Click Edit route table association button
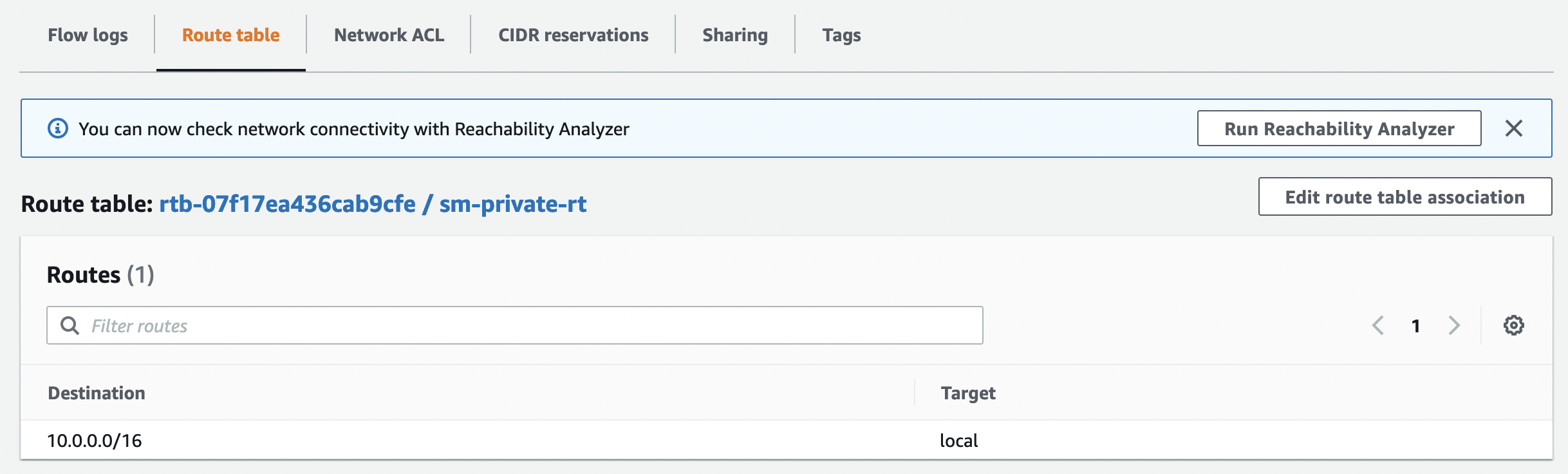Viewport: 1568px width, 474px height. [x=1405, y=196]
